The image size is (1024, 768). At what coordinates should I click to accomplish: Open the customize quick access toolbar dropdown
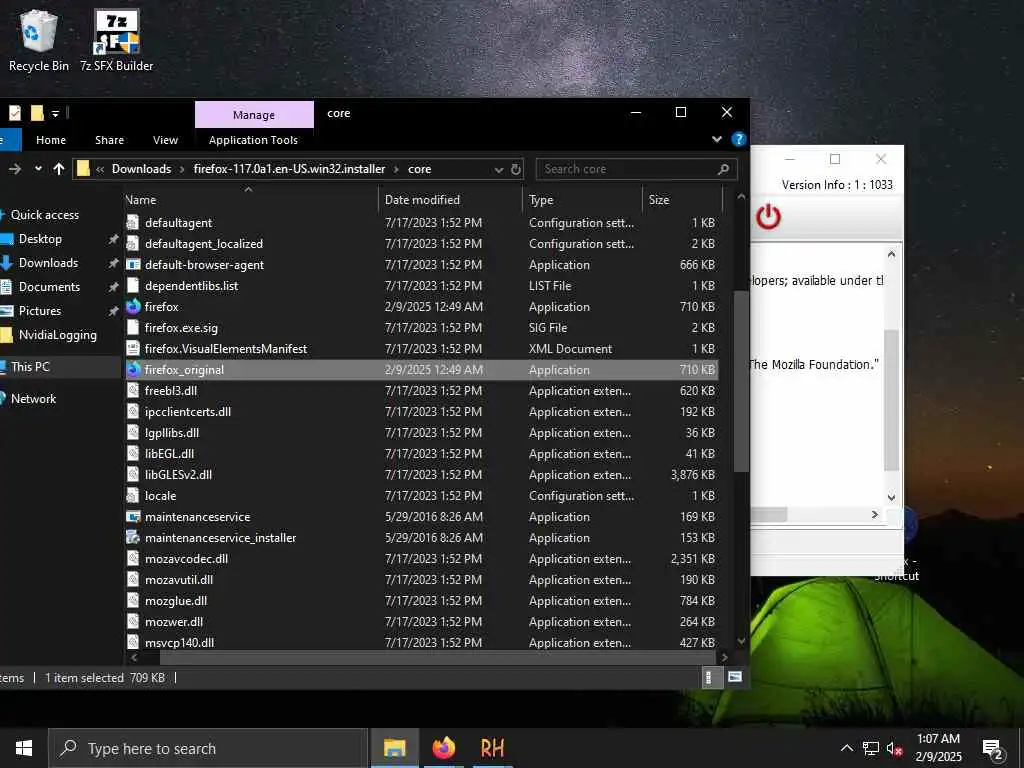56,114
